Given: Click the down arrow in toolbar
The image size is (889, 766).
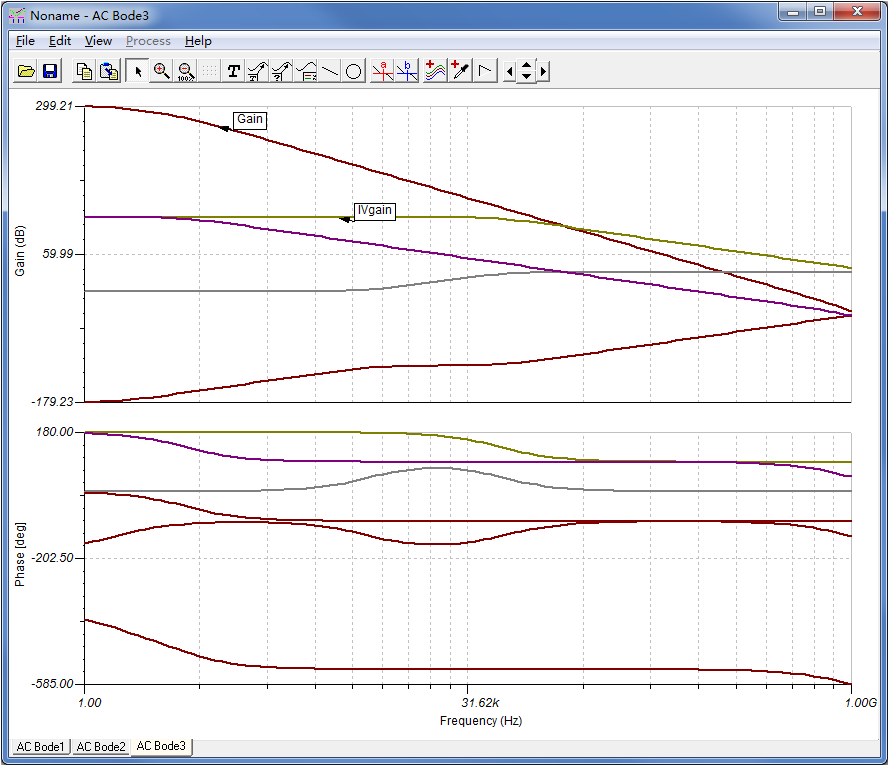Looking at the screenshot, I should 526,77.
